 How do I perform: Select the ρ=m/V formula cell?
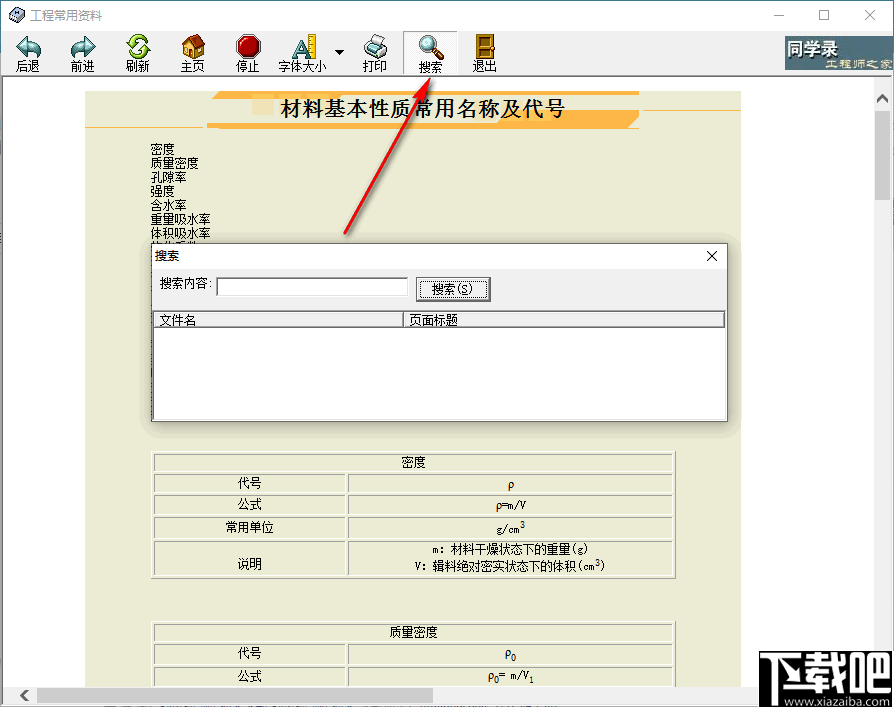pyautogui.click(x=510, y=505)
